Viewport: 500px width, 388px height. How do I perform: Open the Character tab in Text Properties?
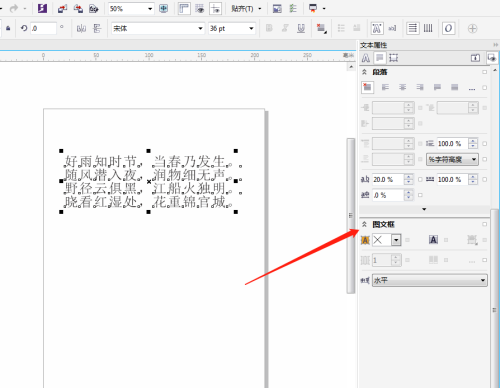coord(366,58)
